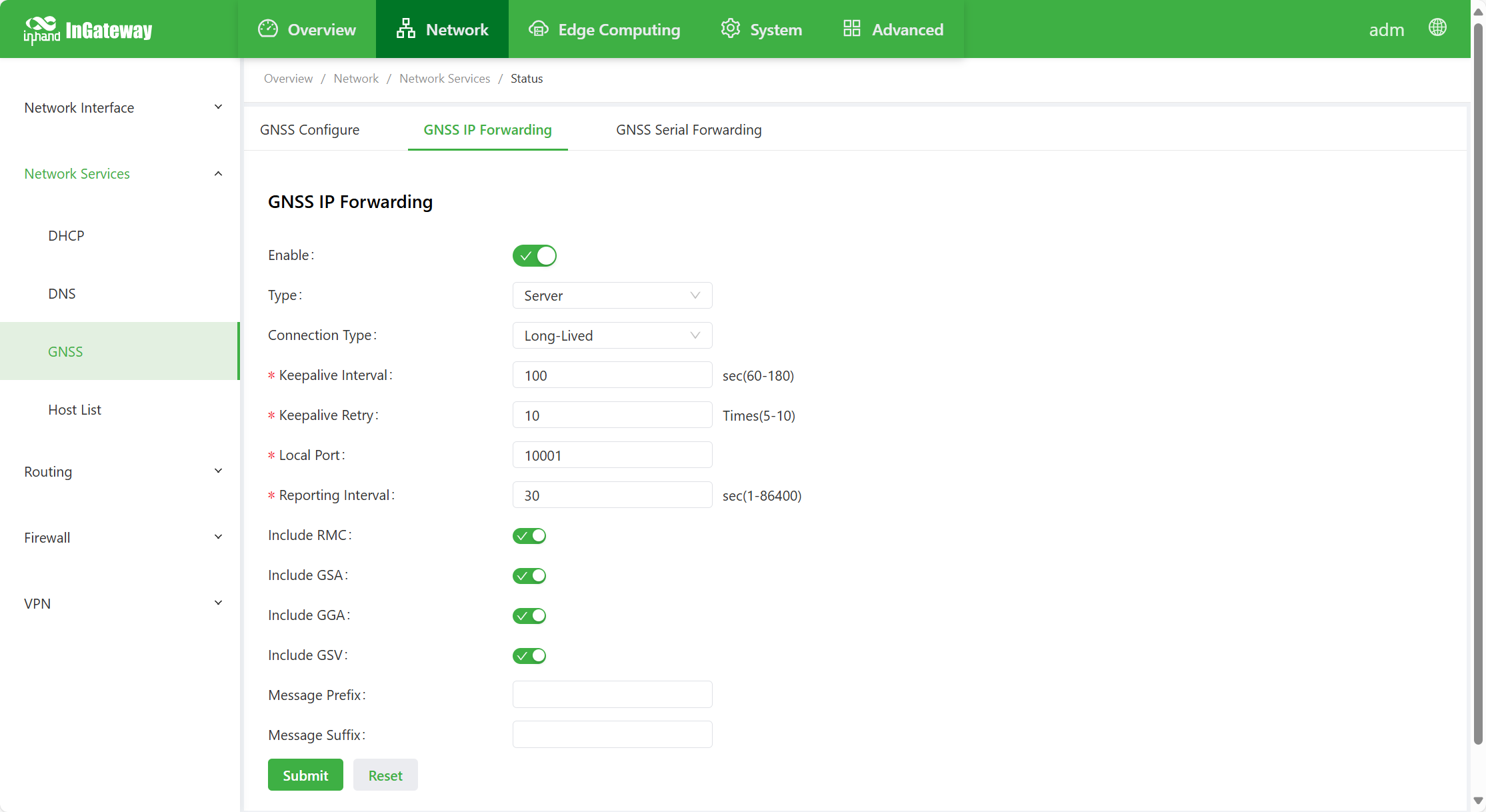Viewport: 1486px width, 812px height.
Task: Turn off Include GSV toggle
Action: (529, 655)
